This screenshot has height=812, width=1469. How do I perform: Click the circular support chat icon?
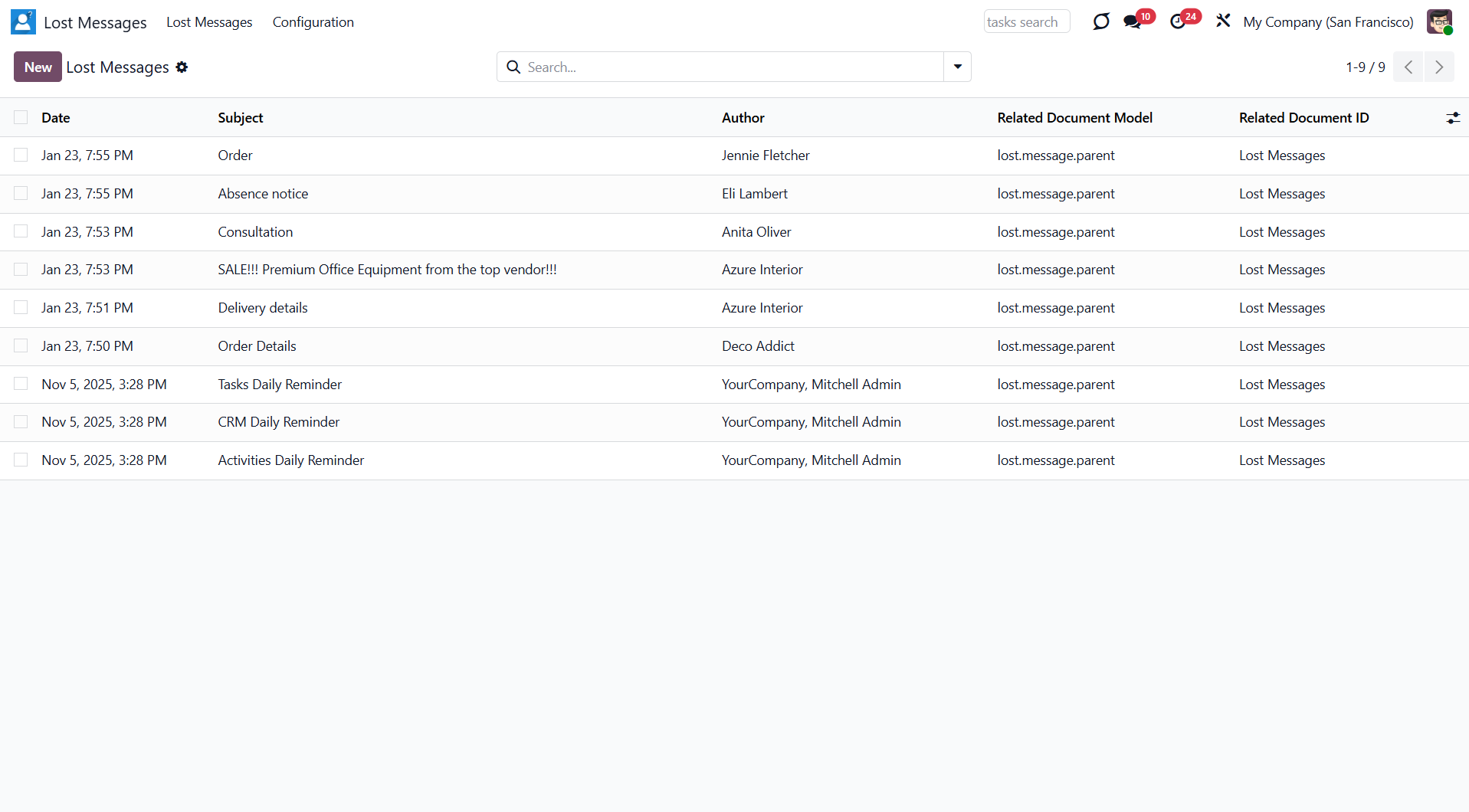(x=1100, y=21)
